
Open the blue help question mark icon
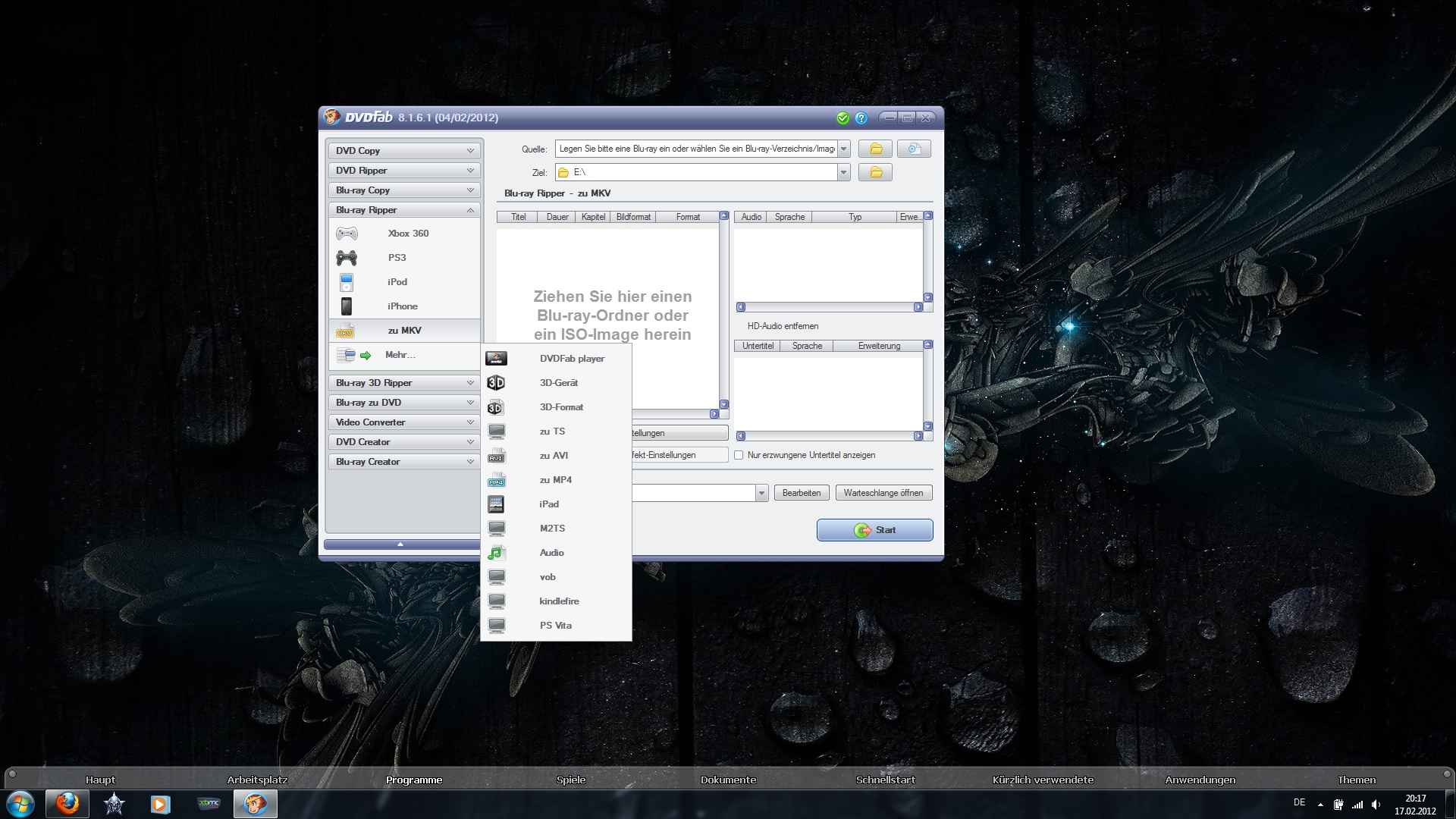[x=861, y=118]
